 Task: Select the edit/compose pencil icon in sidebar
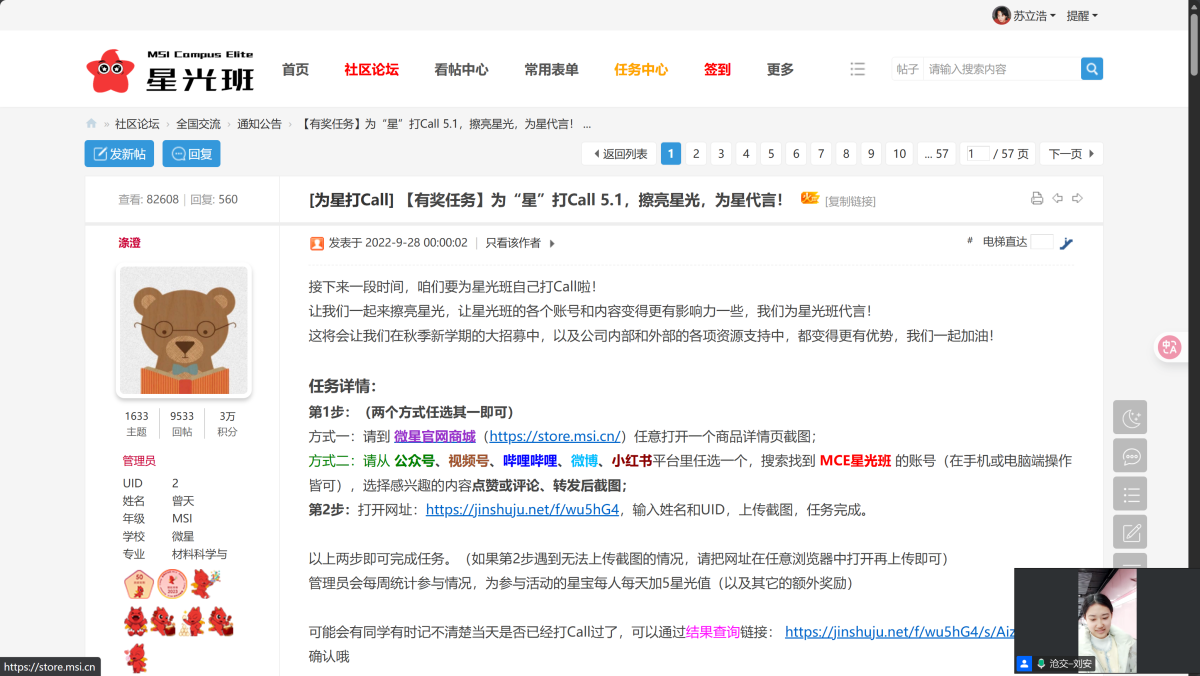(1130, 532)
